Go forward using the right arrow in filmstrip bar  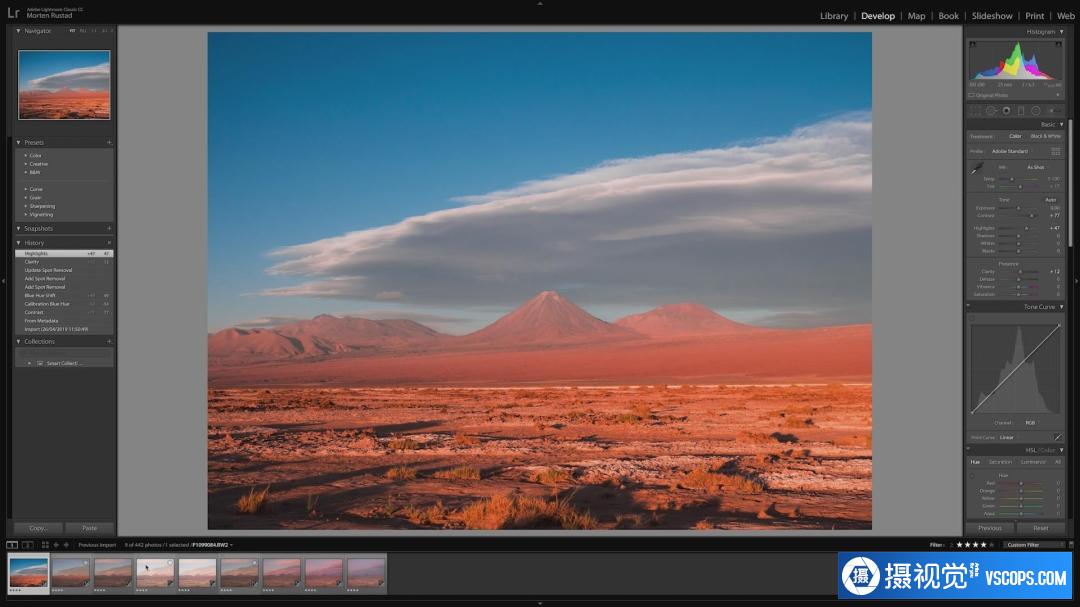[66, 545]
